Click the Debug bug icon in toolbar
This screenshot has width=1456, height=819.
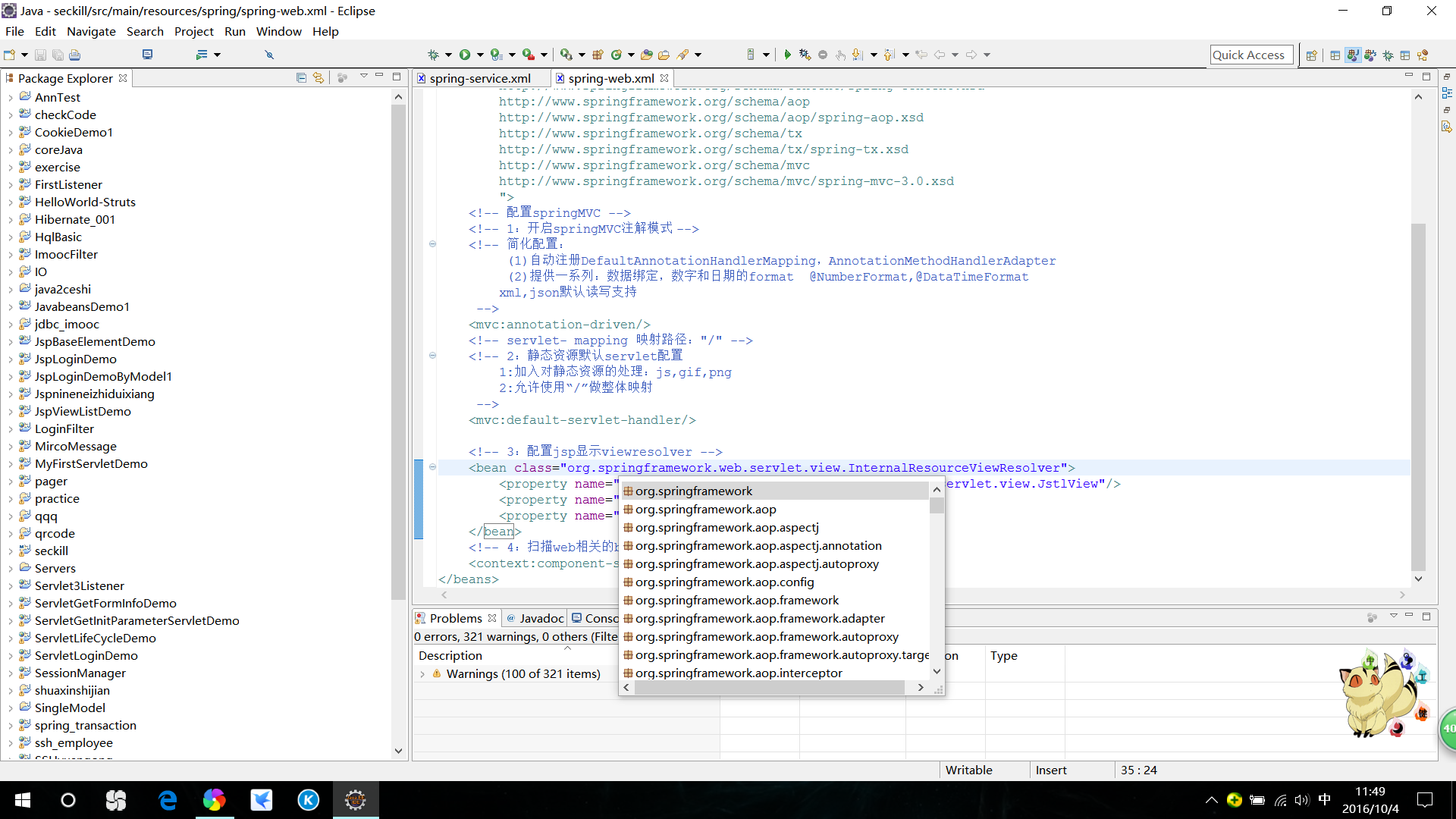[433, 55]
